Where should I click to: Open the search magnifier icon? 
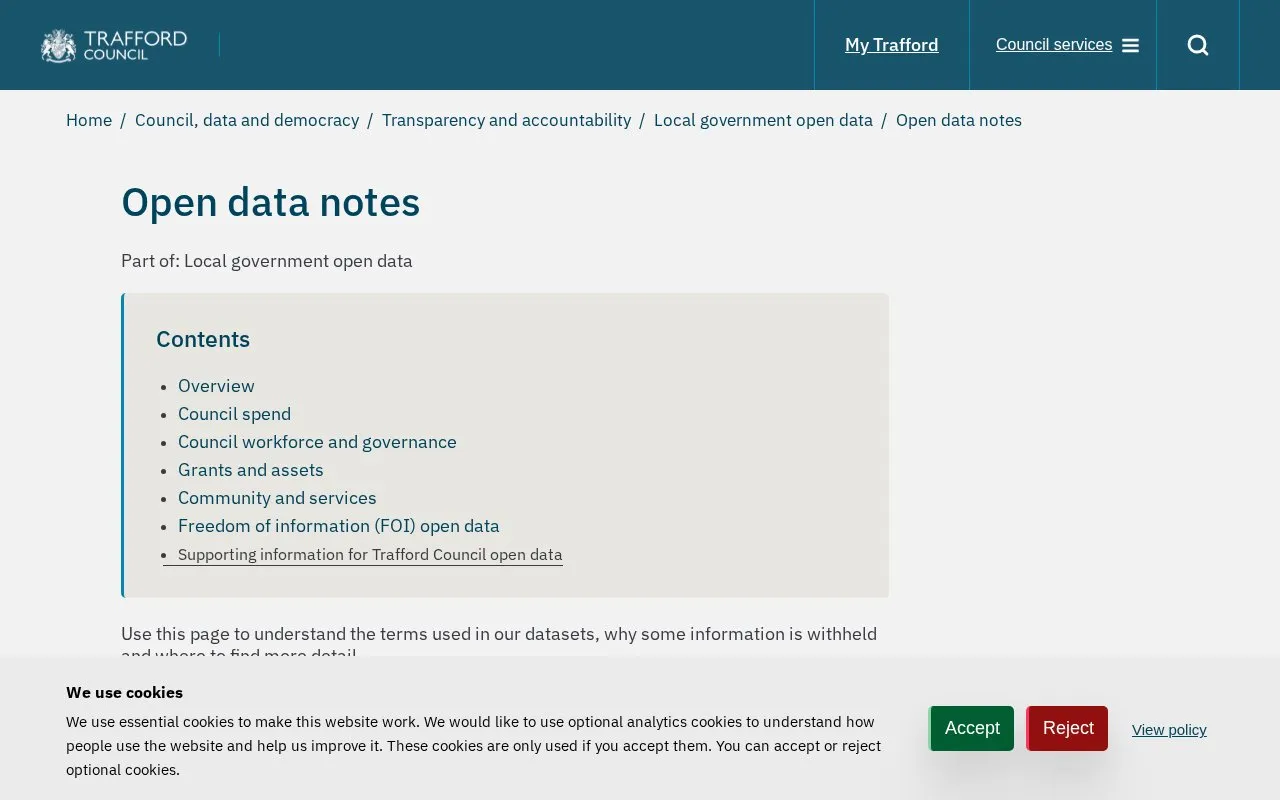click(1198, 45)
